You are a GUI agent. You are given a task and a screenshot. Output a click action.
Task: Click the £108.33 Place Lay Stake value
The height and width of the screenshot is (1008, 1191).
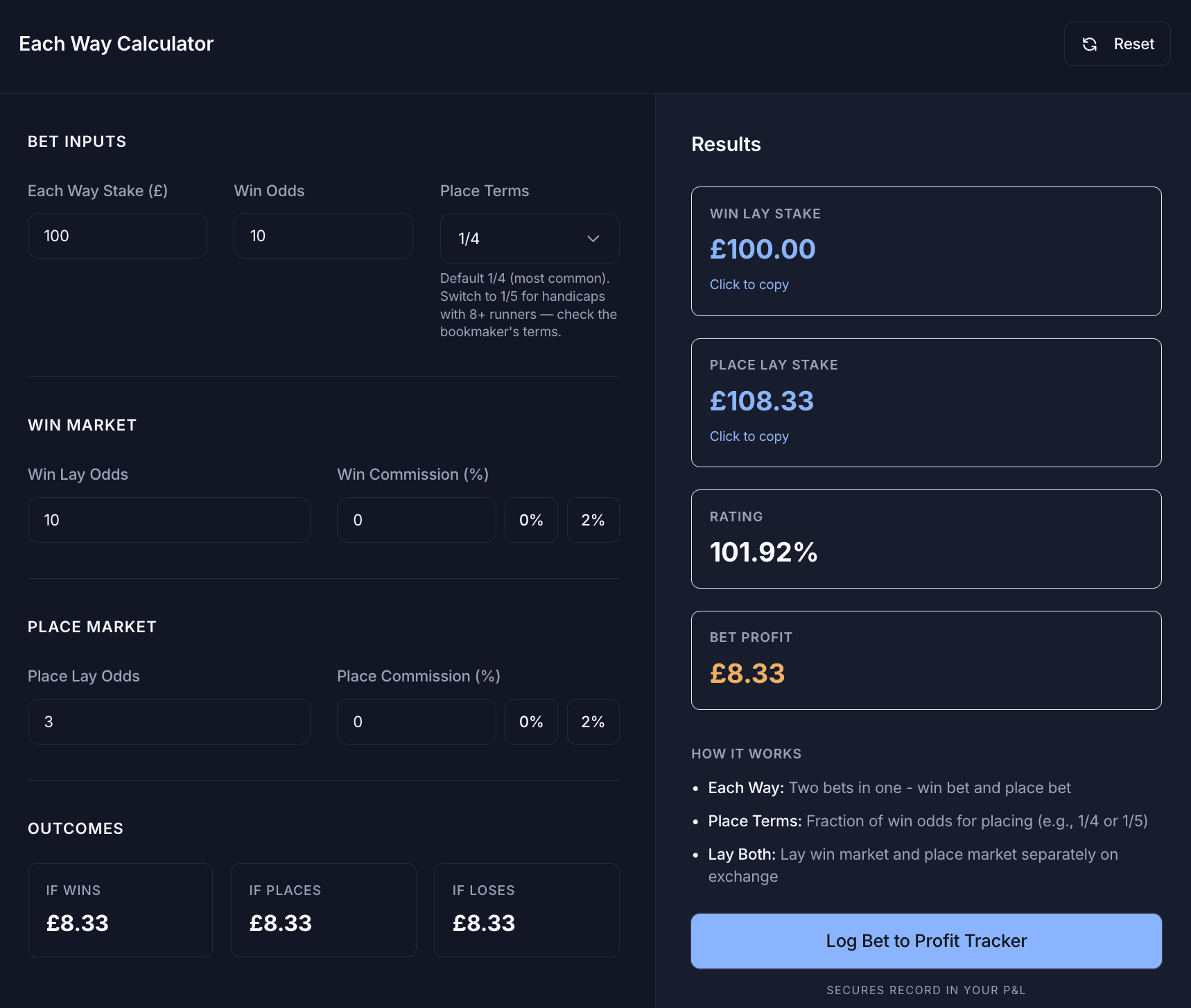[762, 401]
